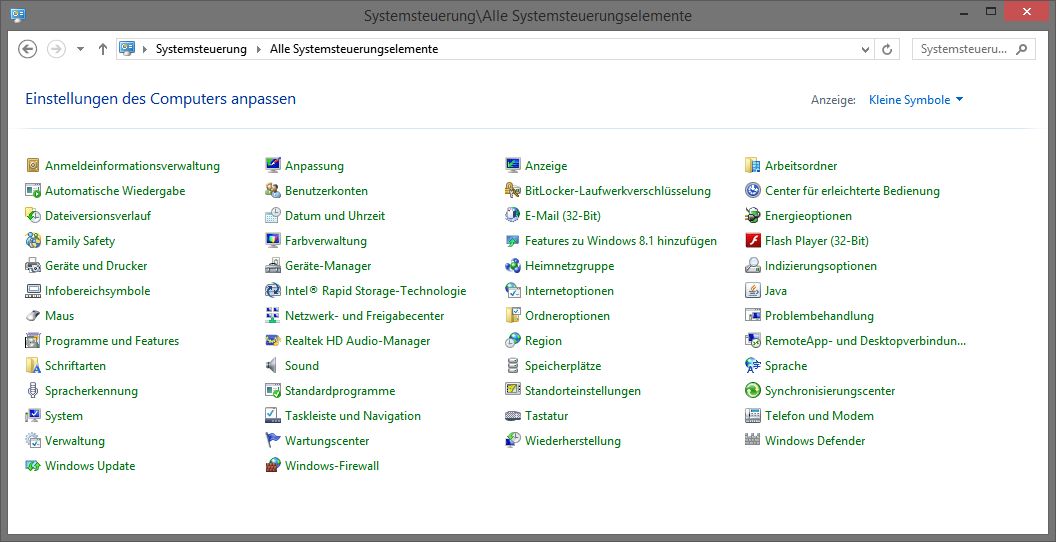The image size is (1056, 542).
Task: Open the Verwaltung link
Action: 75,441
